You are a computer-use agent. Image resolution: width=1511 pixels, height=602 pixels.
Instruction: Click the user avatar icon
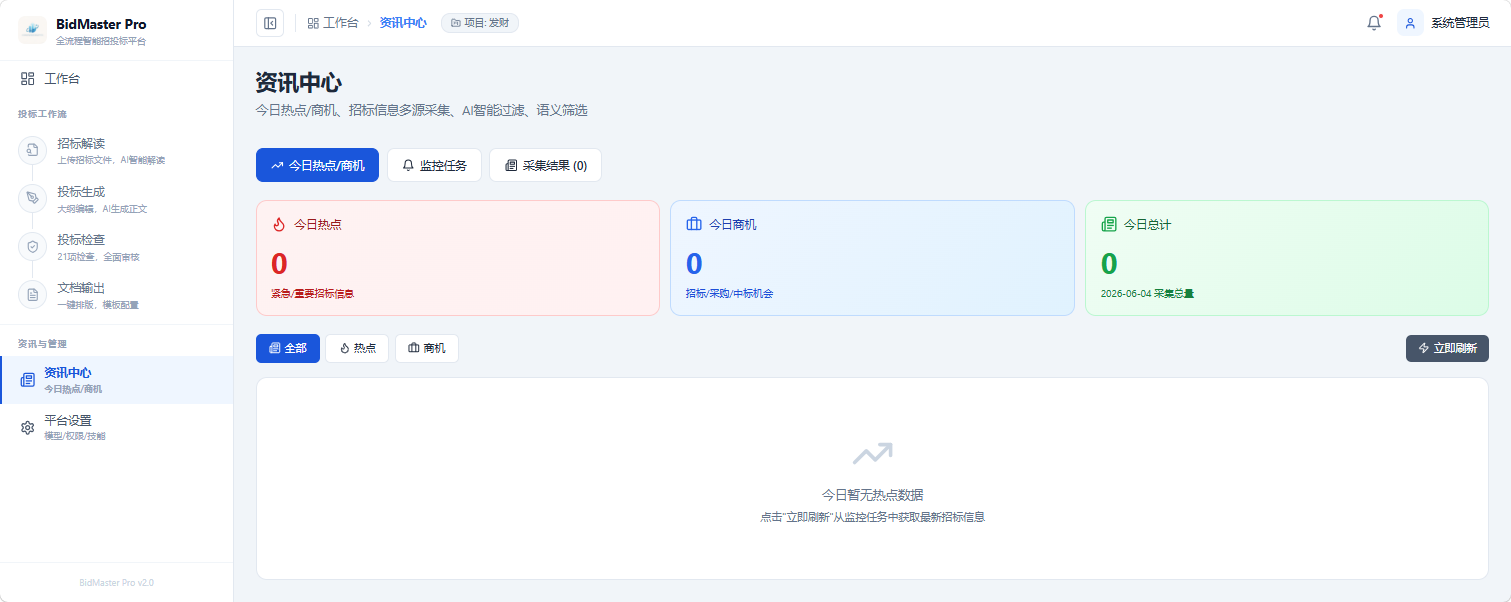pyautogui.click(x=1410, y=23)
